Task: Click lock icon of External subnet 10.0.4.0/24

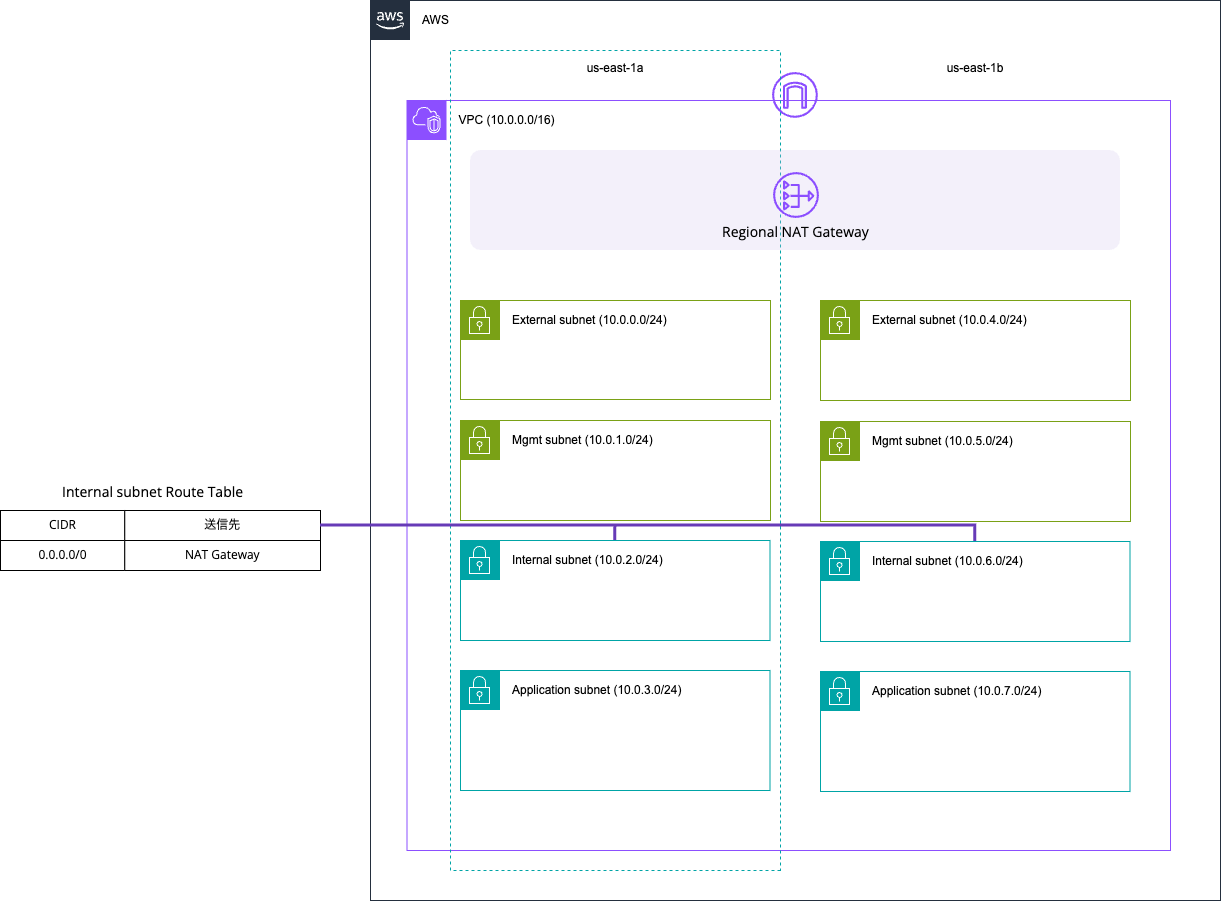Action: click(x=840, y=320)
